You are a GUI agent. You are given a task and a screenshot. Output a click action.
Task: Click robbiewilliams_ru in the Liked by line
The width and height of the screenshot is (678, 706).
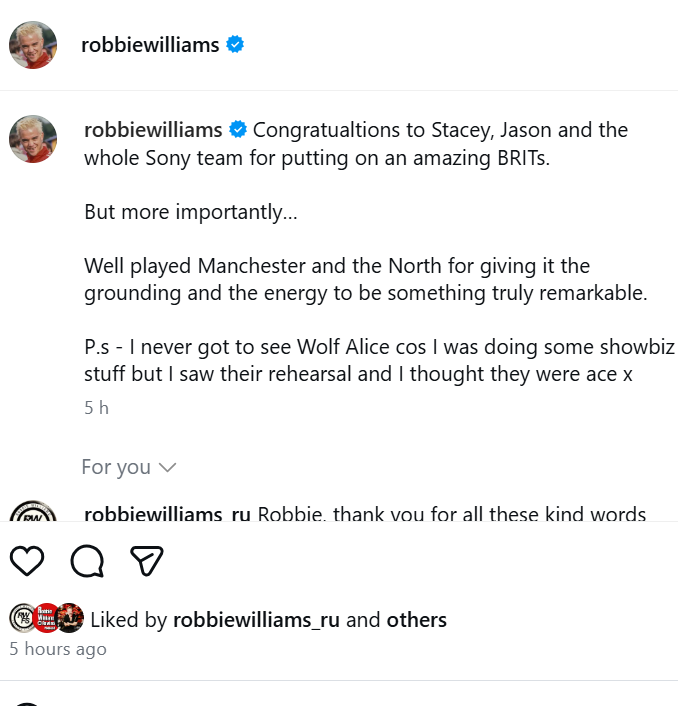256,620
